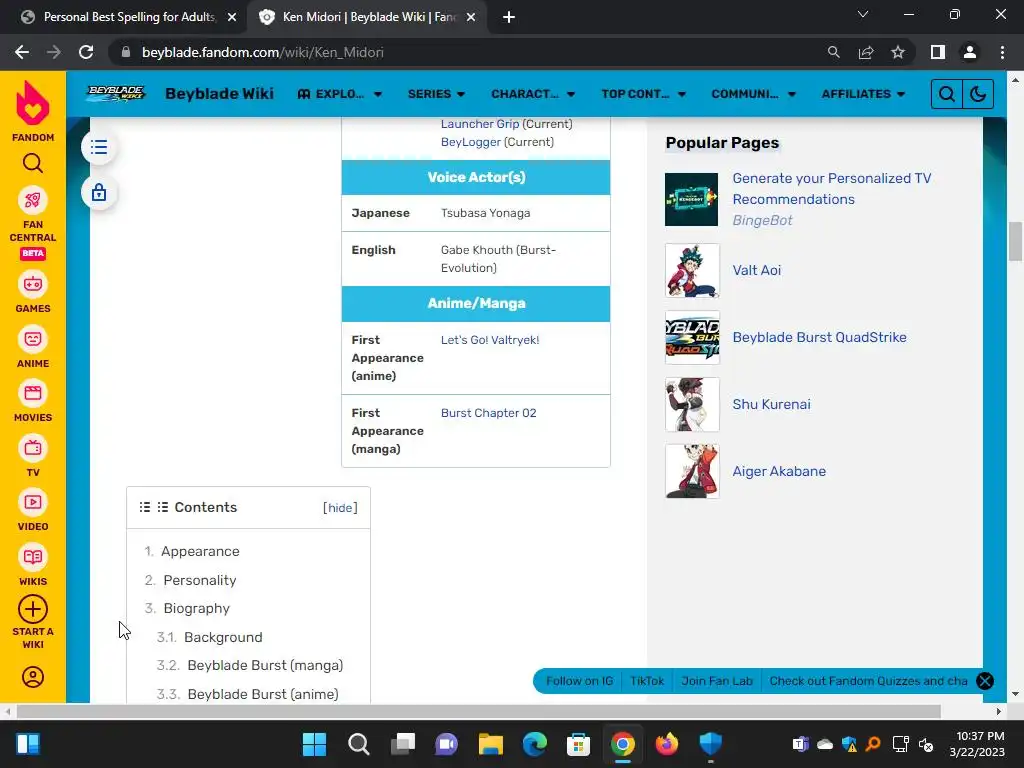The height and width of the screenshot is (768, 1024).
Task: Open Firefox from the taskbar
Action: pyautogui.click(x=667, y=744)
